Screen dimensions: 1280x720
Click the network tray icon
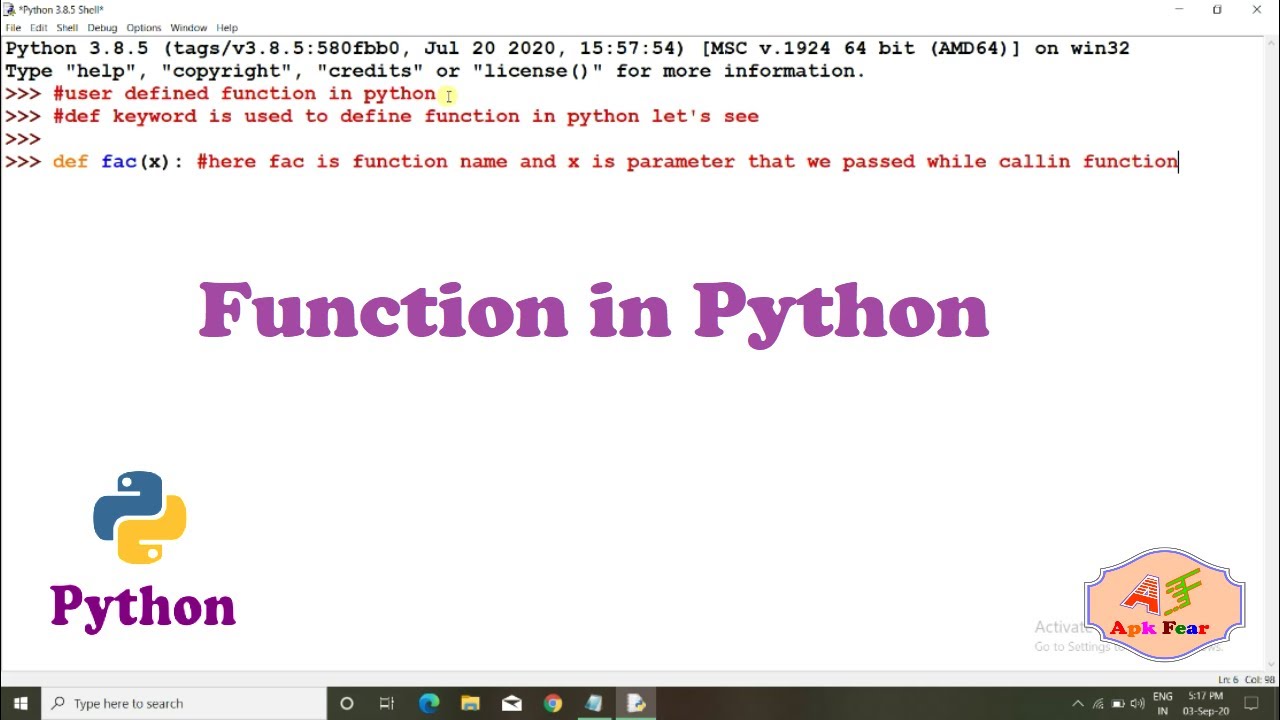click(1098, 704)
